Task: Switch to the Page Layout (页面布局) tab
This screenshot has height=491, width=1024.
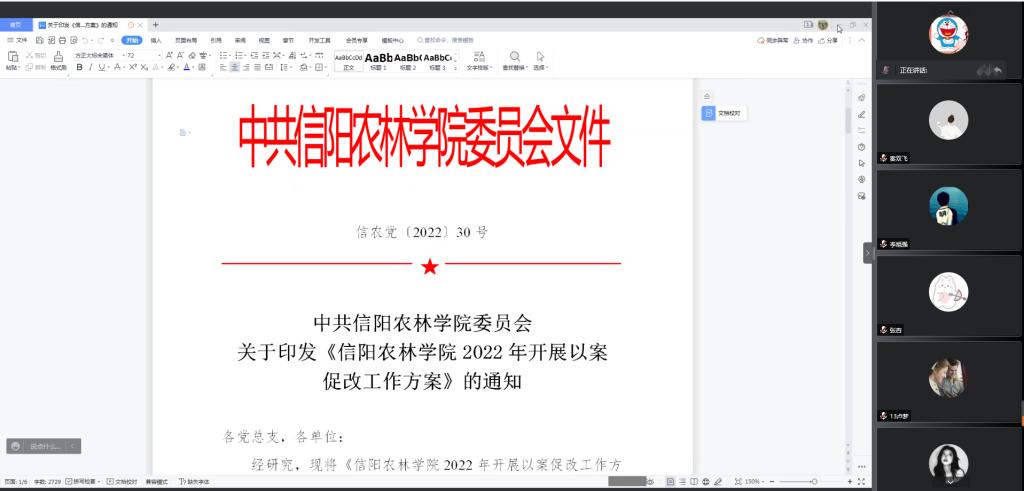Action: pyautogui.click(x=186, y=41)
